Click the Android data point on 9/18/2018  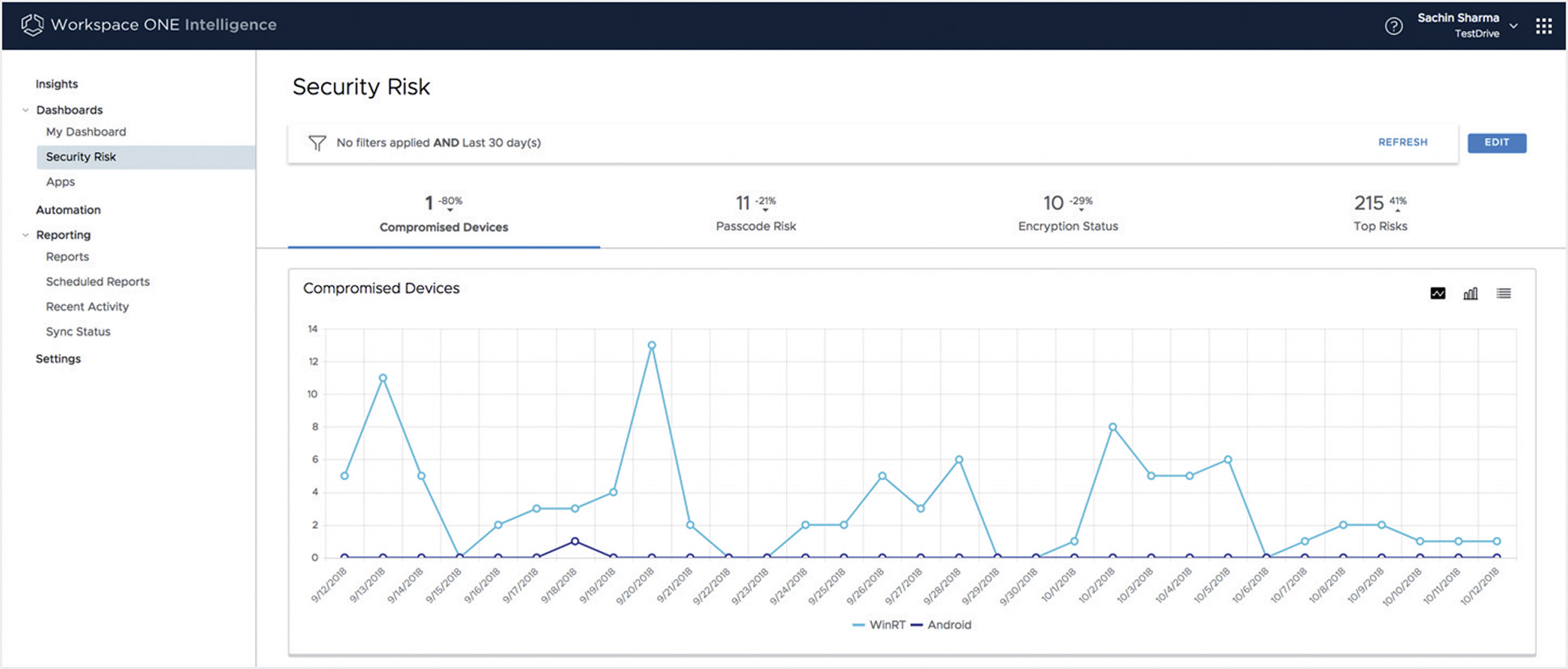(575, 542)
